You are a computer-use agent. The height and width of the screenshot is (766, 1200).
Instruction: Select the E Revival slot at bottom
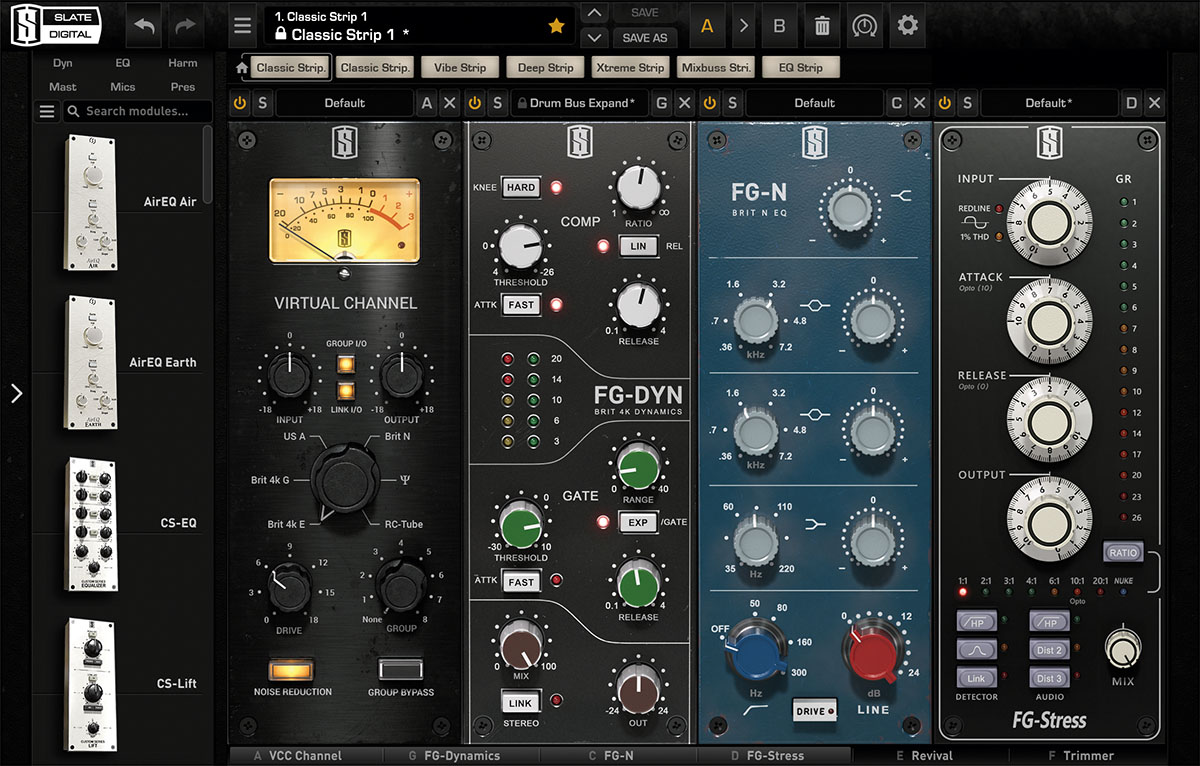[x=925, y=756]
